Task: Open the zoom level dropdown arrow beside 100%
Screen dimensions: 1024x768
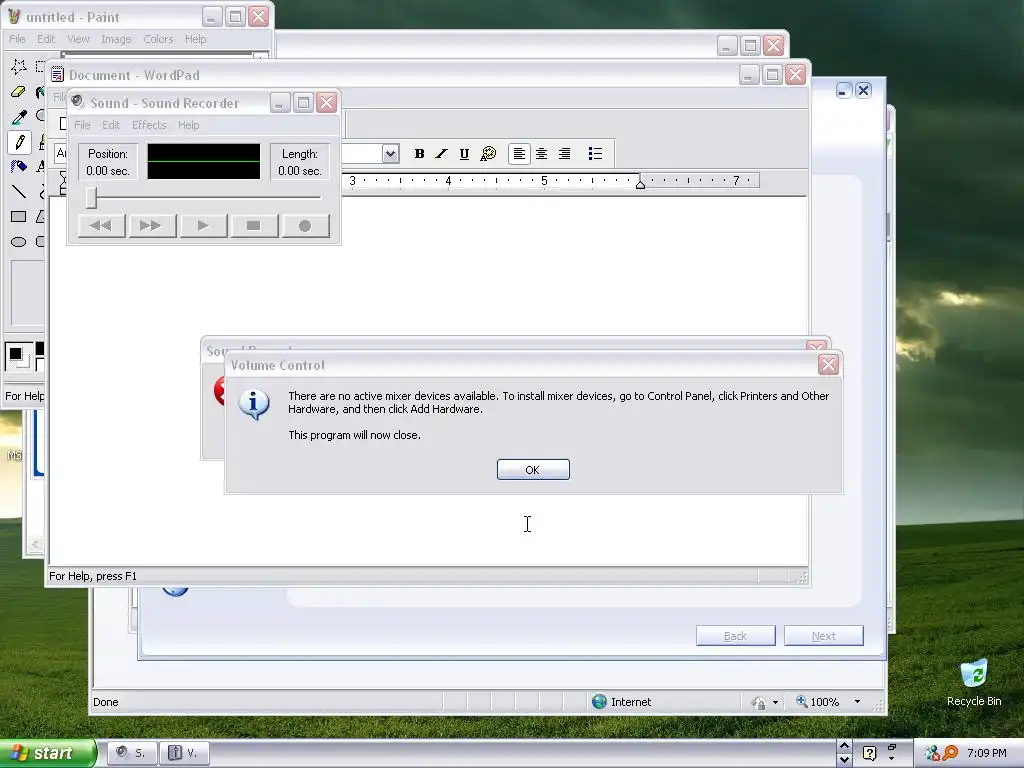Action: 857,702
